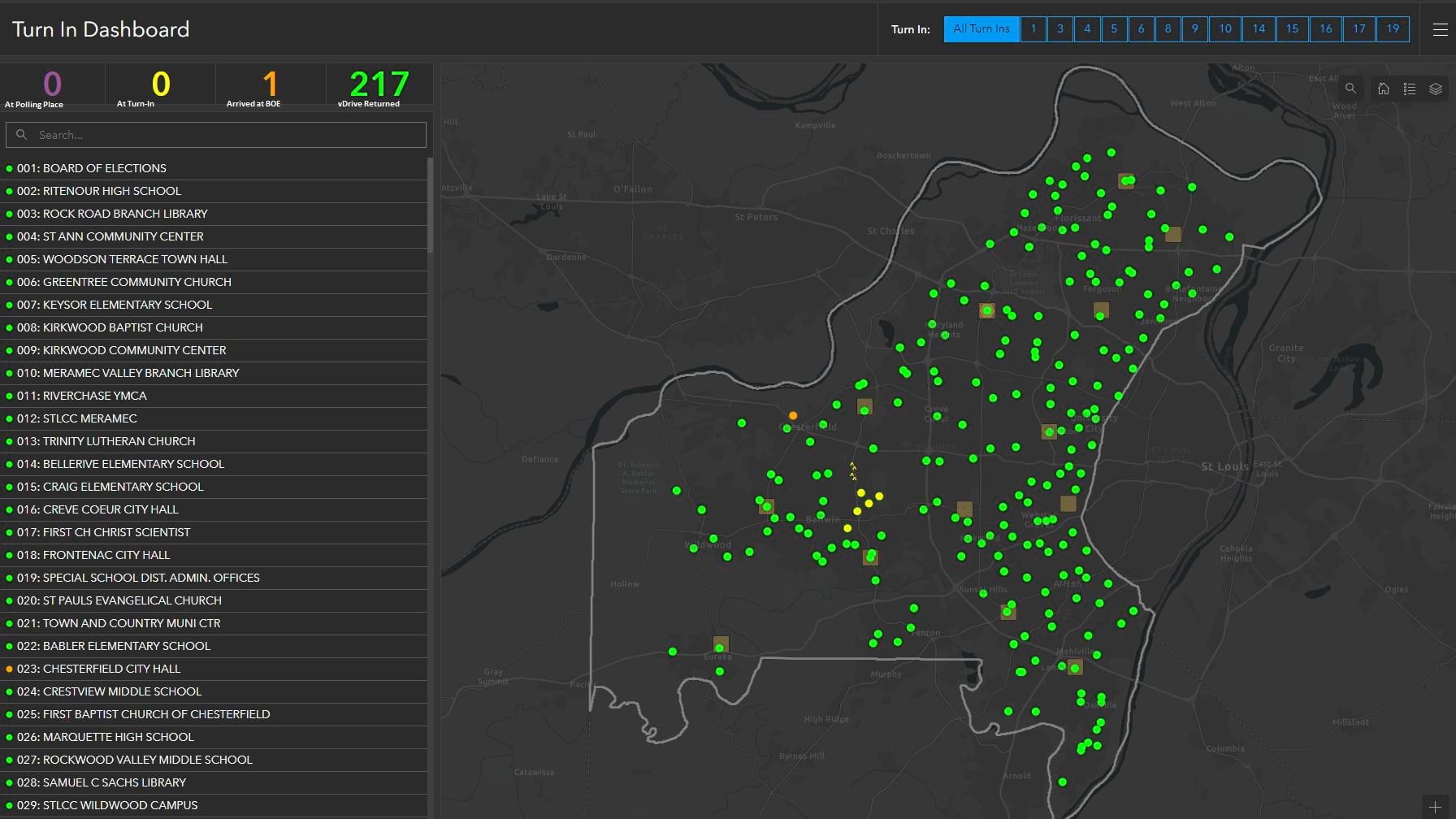Reset map to home extent

(1384, 89)
